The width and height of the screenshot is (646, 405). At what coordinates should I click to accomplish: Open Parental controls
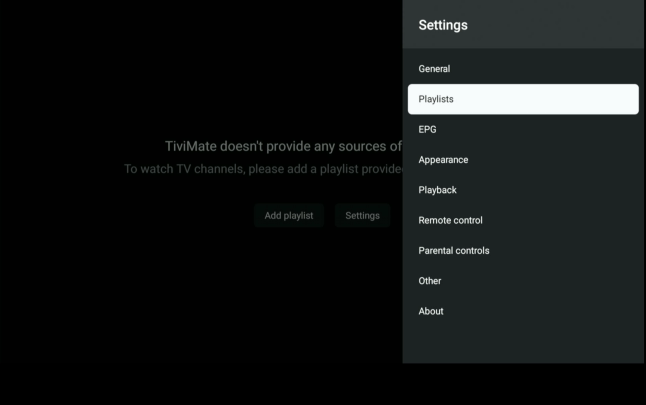tap(453, 251)
